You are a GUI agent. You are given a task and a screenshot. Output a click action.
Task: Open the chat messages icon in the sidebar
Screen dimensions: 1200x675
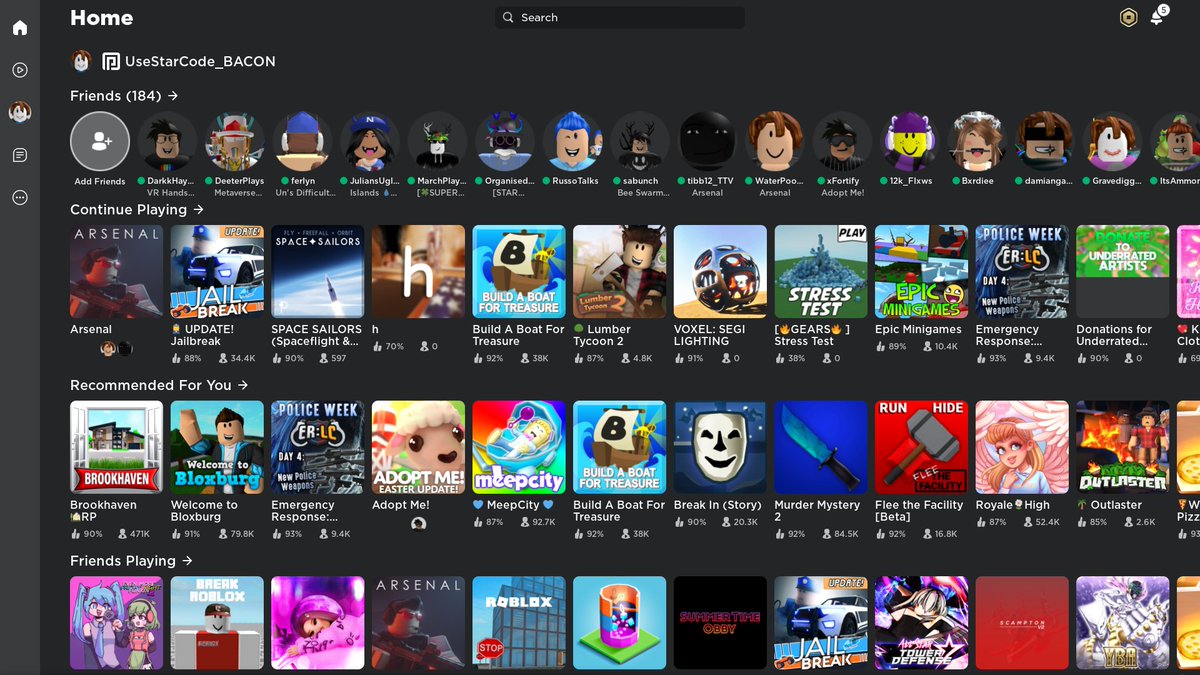pos(20,155)
